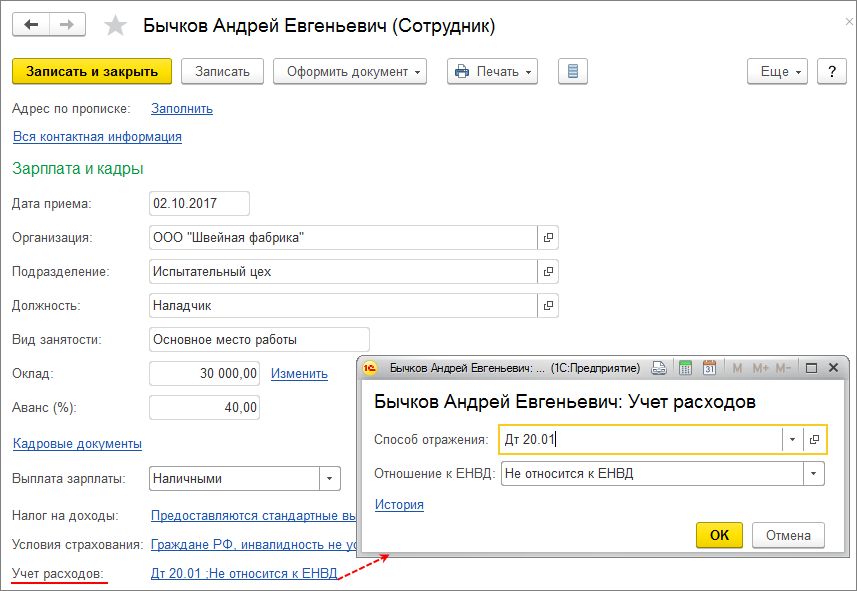Confirm the dialog with OK
The width and height of the screenshot is (857, 591).
coord(719,535)
